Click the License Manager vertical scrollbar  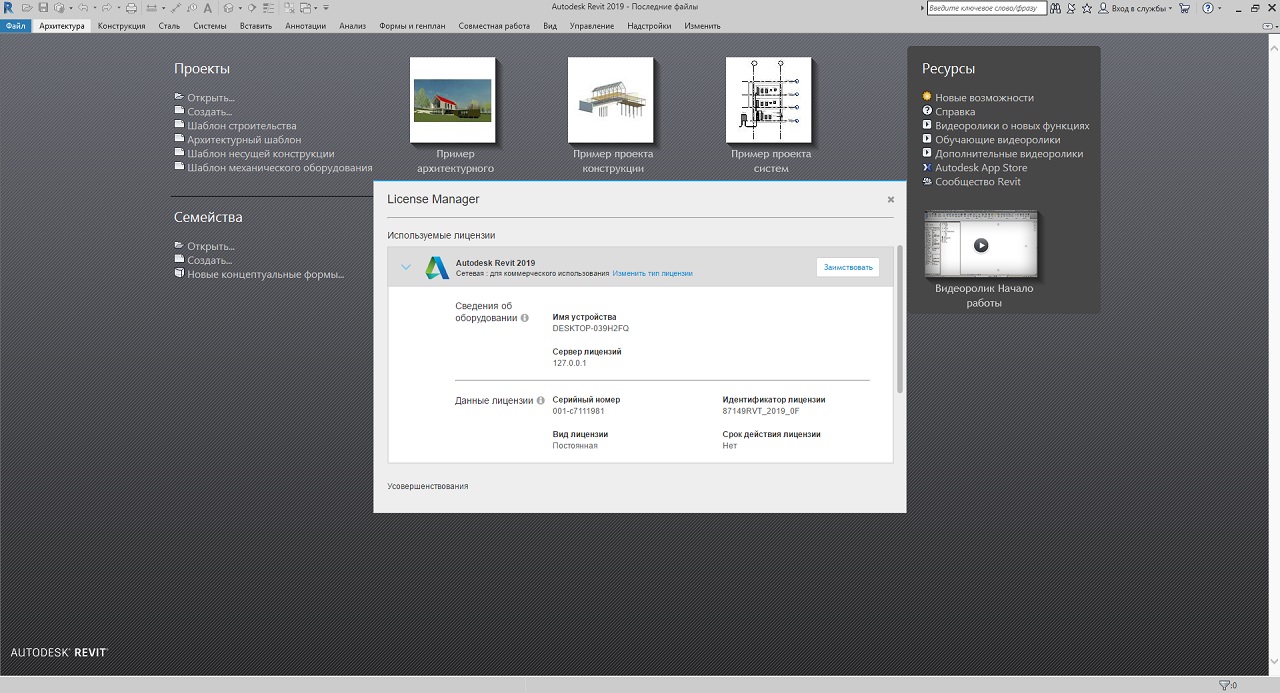pos(900,320)
